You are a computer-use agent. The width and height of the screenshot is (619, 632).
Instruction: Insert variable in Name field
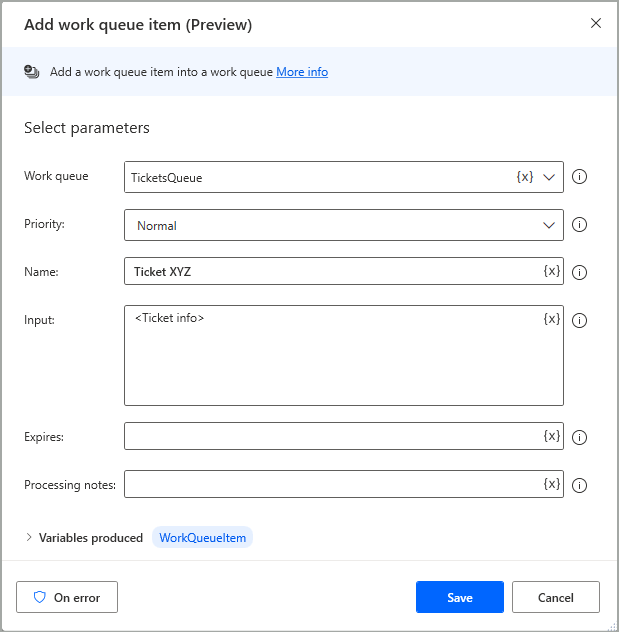click(552, 271)
